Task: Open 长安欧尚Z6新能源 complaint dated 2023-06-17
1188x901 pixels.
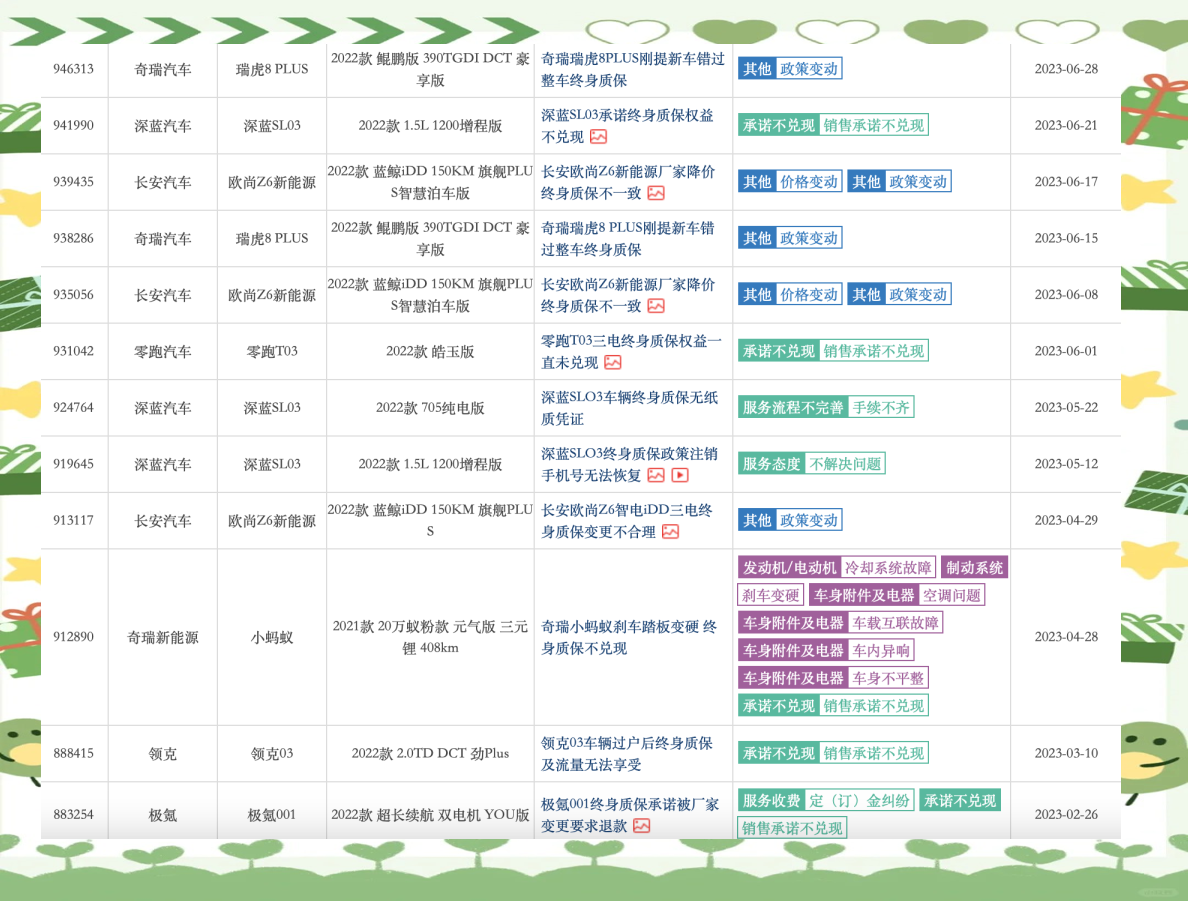Action: tap(627, 182)
